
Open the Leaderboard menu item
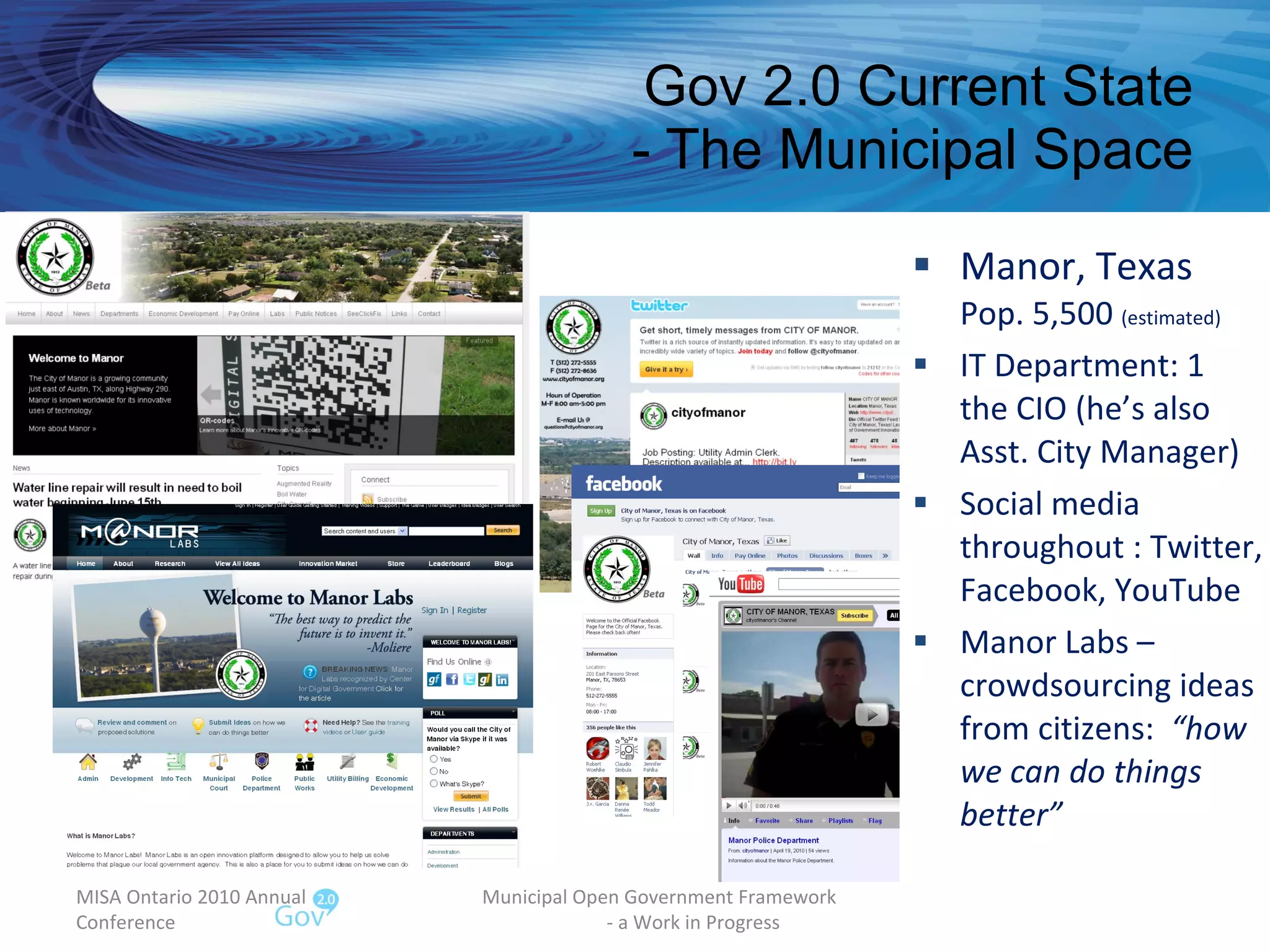point(449,563)
